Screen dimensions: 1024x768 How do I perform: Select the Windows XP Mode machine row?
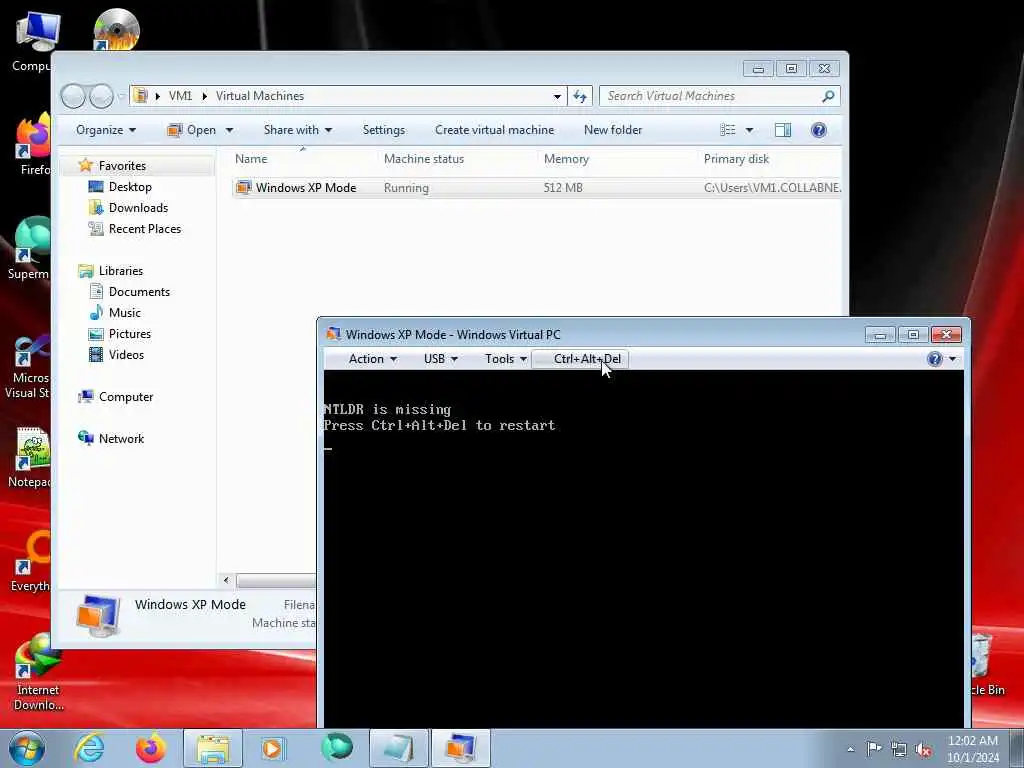[537, 187]
